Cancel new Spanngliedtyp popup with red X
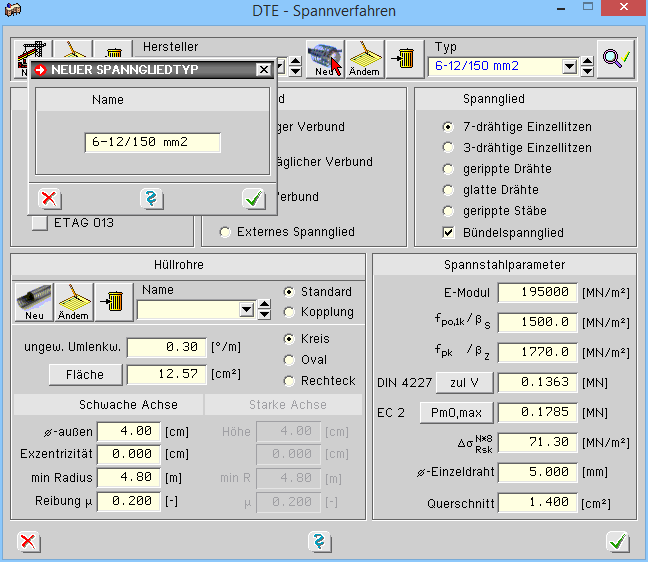 tap(47, 198)
